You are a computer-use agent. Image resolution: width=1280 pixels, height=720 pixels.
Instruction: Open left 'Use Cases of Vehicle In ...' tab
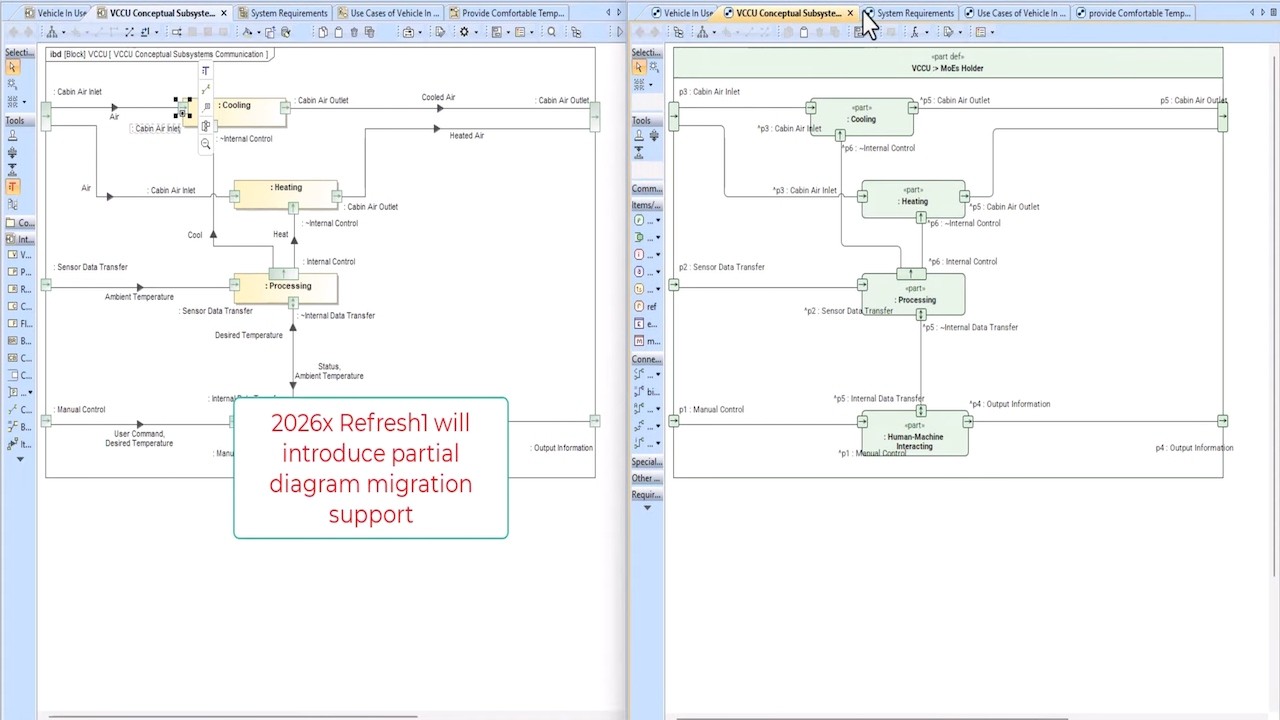pos(388,13)
